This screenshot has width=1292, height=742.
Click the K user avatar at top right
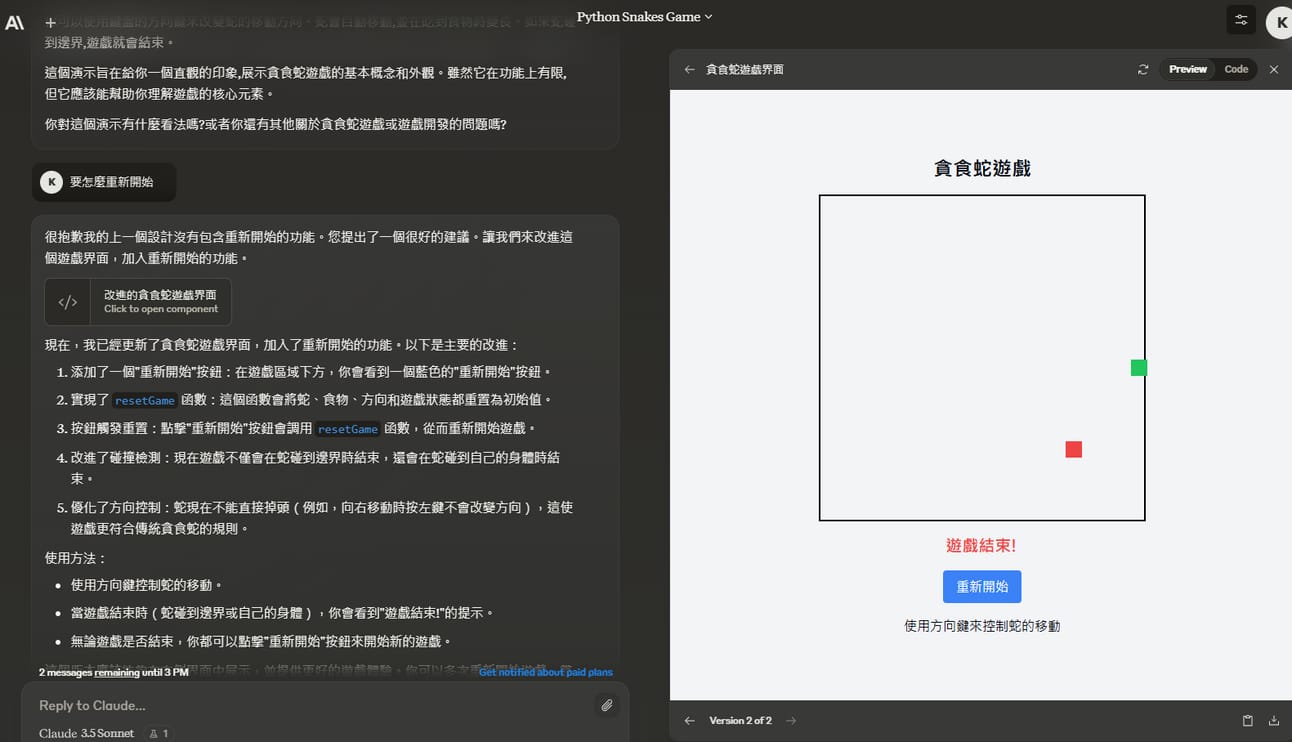coord(1281,22)
